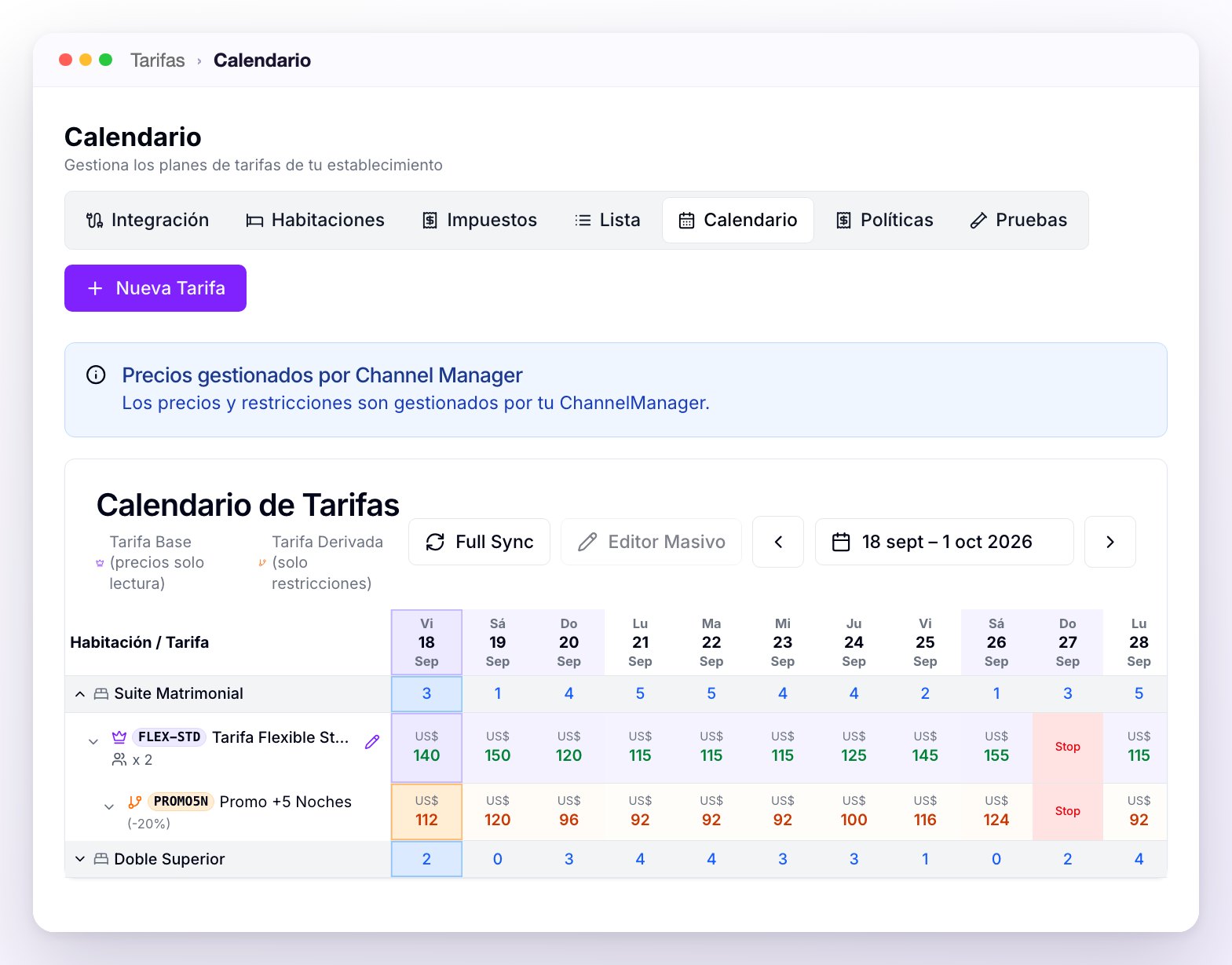Select the Vi 18 Sep column header
1232x965 pixels.
coord(426,642)
